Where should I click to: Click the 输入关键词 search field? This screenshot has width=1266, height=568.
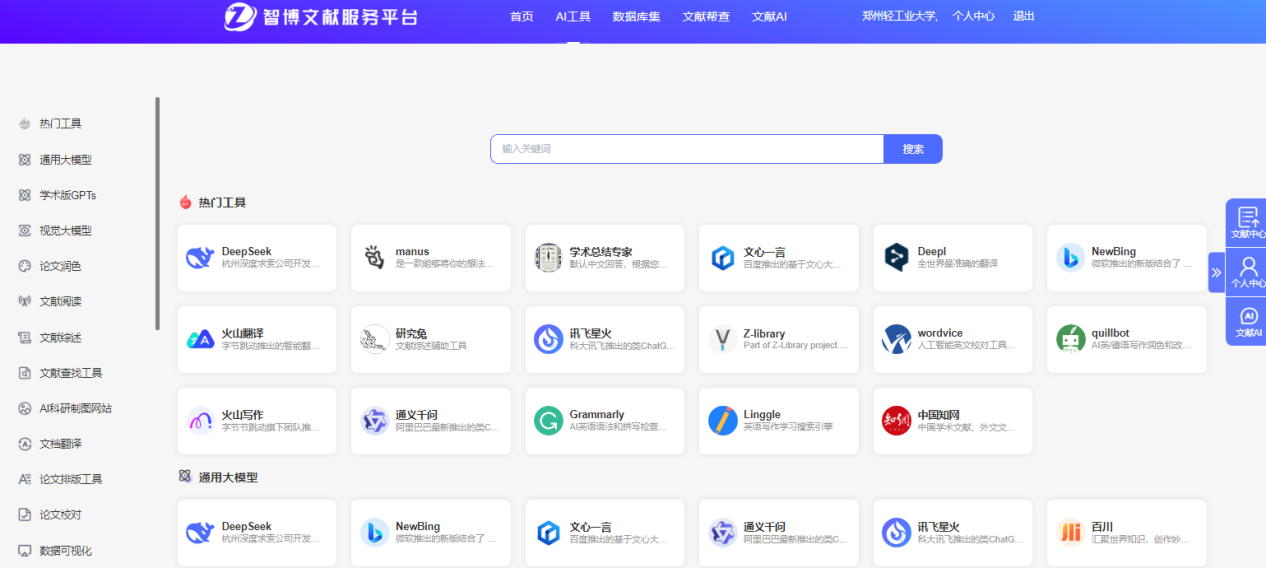(x=686, y=149)
